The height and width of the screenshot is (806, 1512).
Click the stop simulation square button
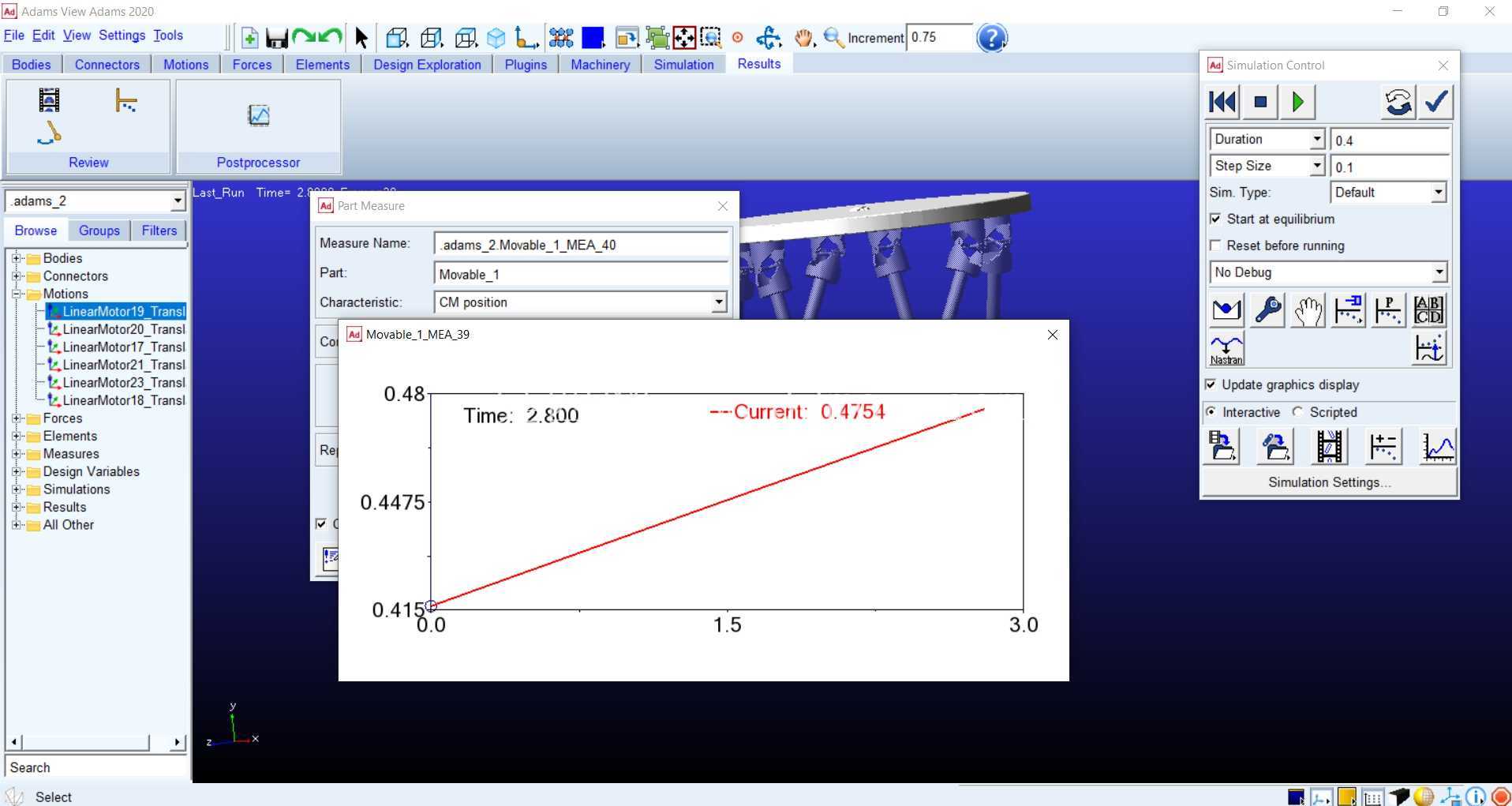(1260, 102)
